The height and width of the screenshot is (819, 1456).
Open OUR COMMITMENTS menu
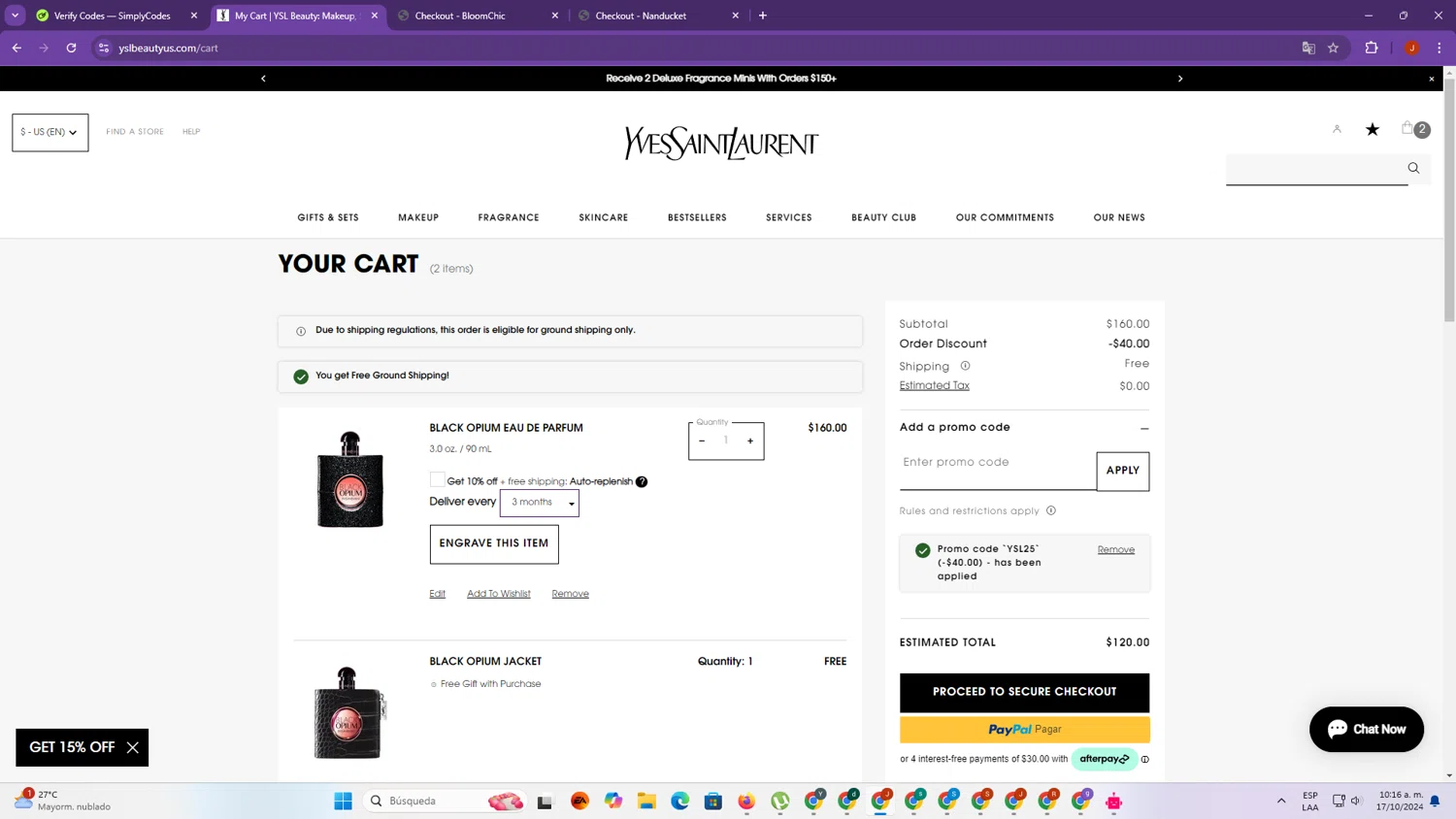click(x=1005, y=217)
